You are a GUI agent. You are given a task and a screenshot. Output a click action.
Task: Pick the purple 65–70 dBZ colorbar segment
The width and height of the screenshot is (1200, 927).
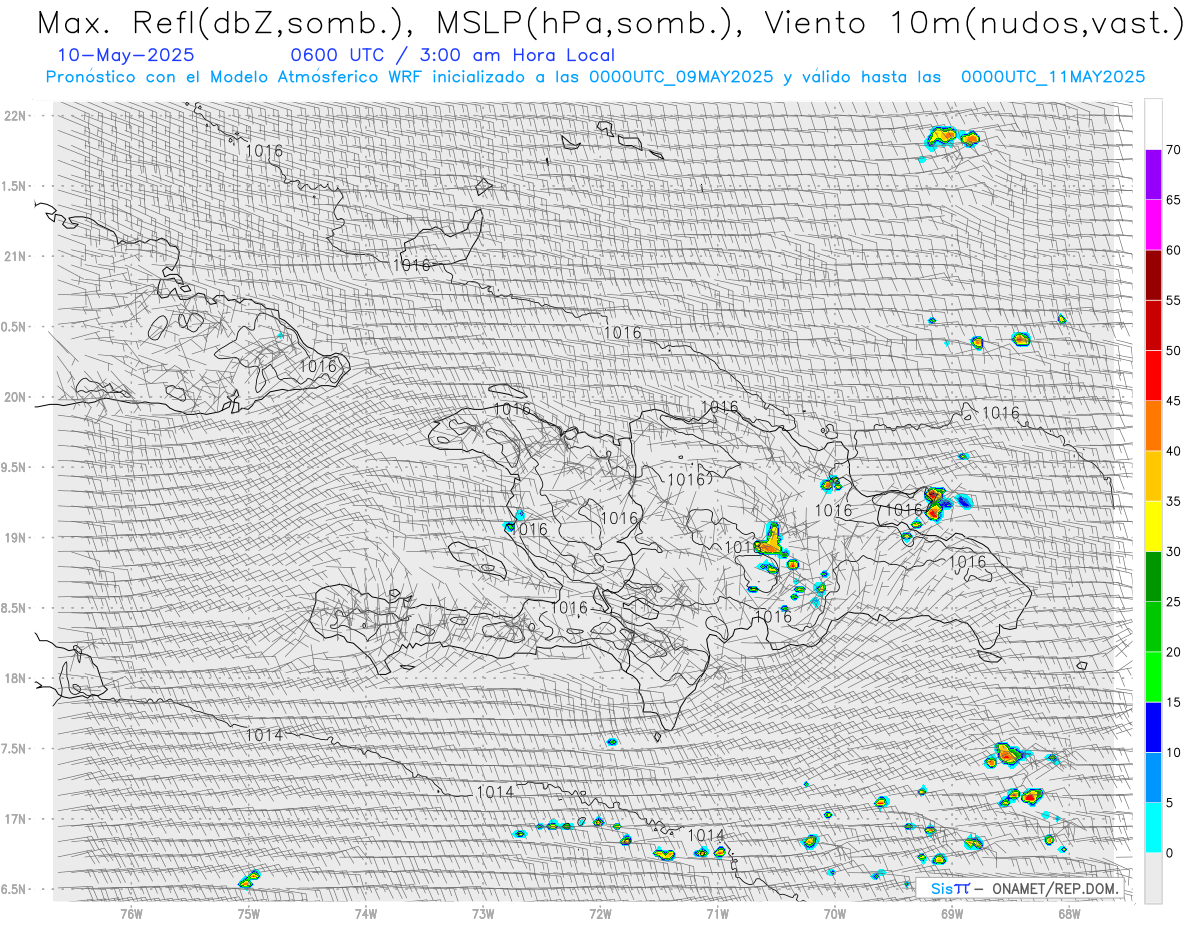pos(1153,175)
